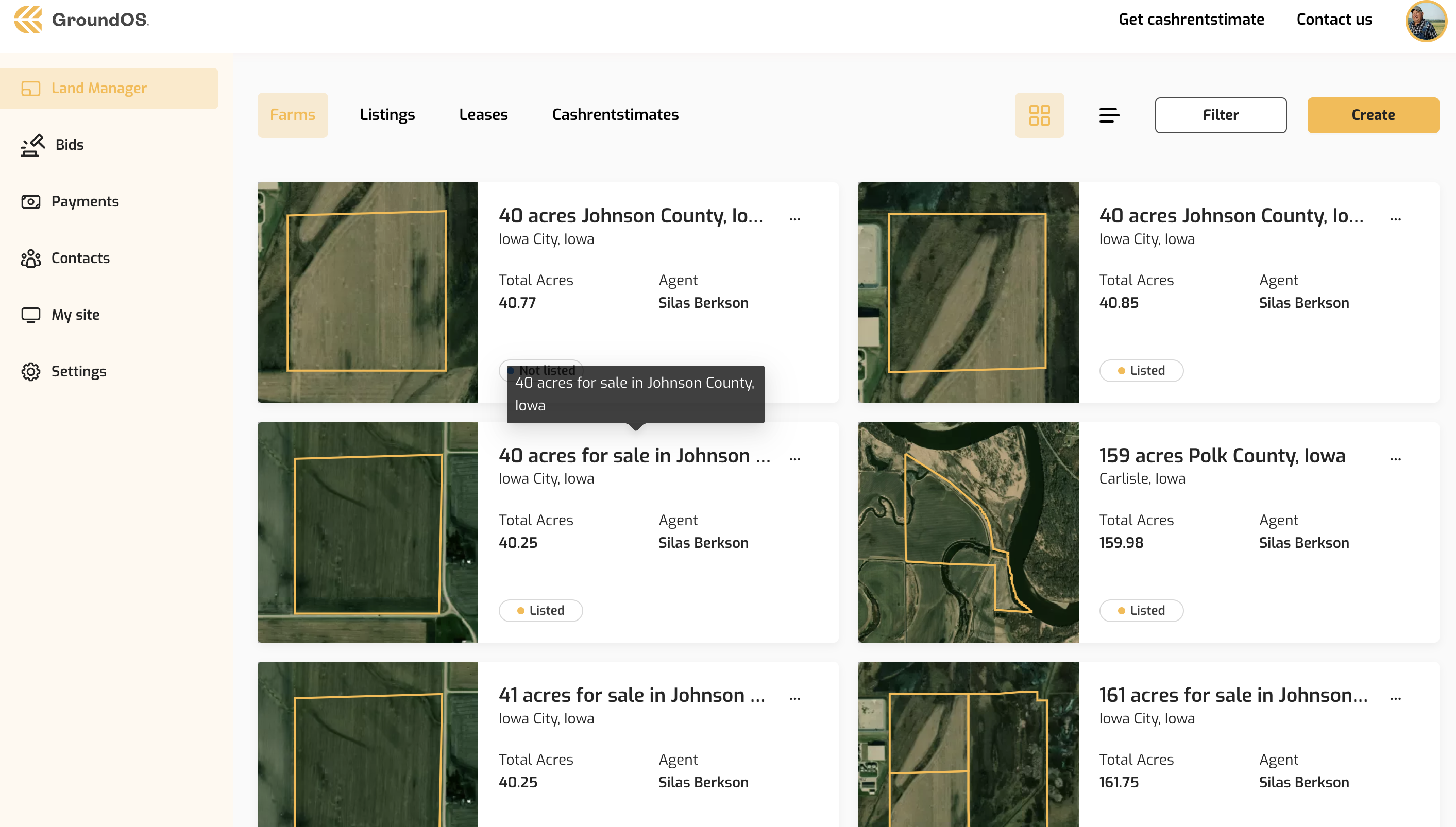Click Silas Berkson agent on 159.98 acres card
1456x827 pixels.
click(x=1303, y=543)
